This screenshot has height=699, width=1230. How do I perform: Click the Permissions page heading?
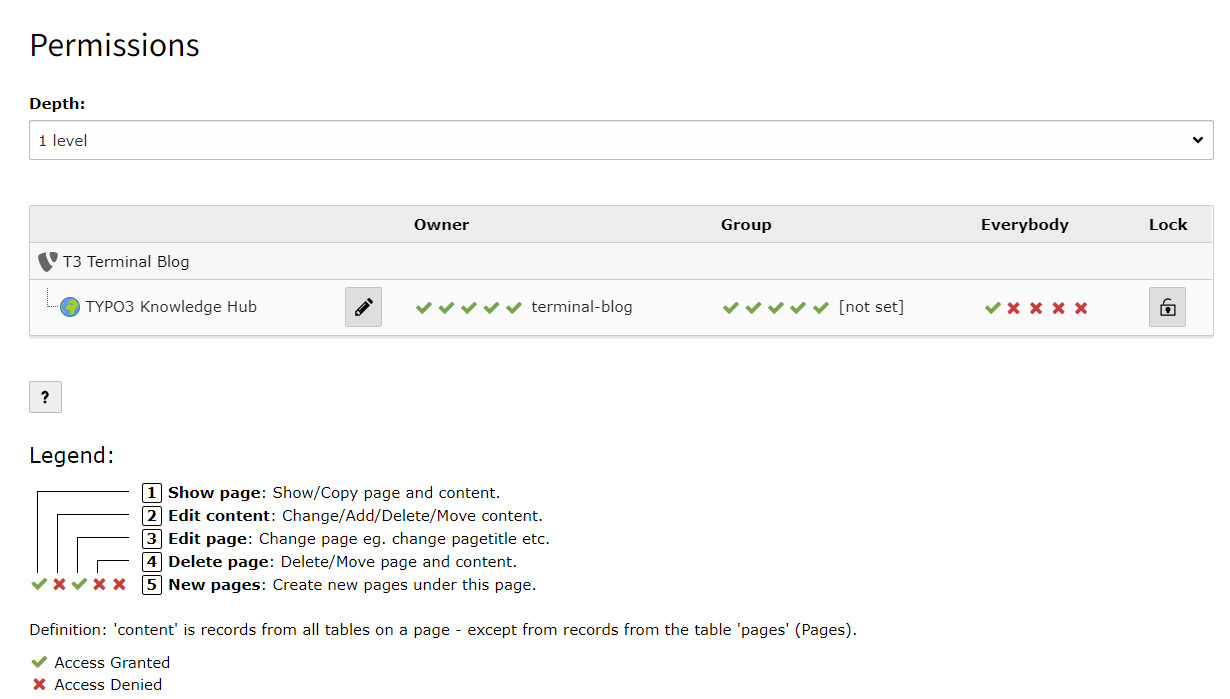pyautogui.click(x=114, y=46)
